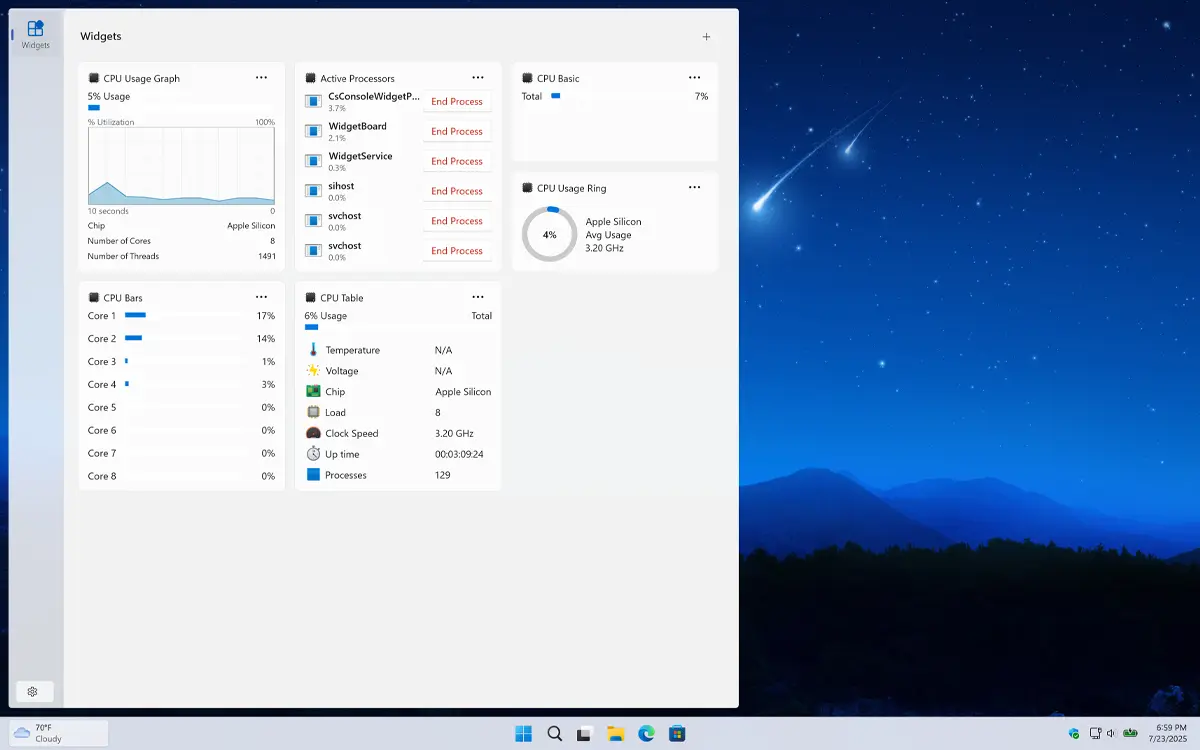Click the Core 1 percentage 17%
Viewport: 1200px width, 750px height.
pos(266,315)
